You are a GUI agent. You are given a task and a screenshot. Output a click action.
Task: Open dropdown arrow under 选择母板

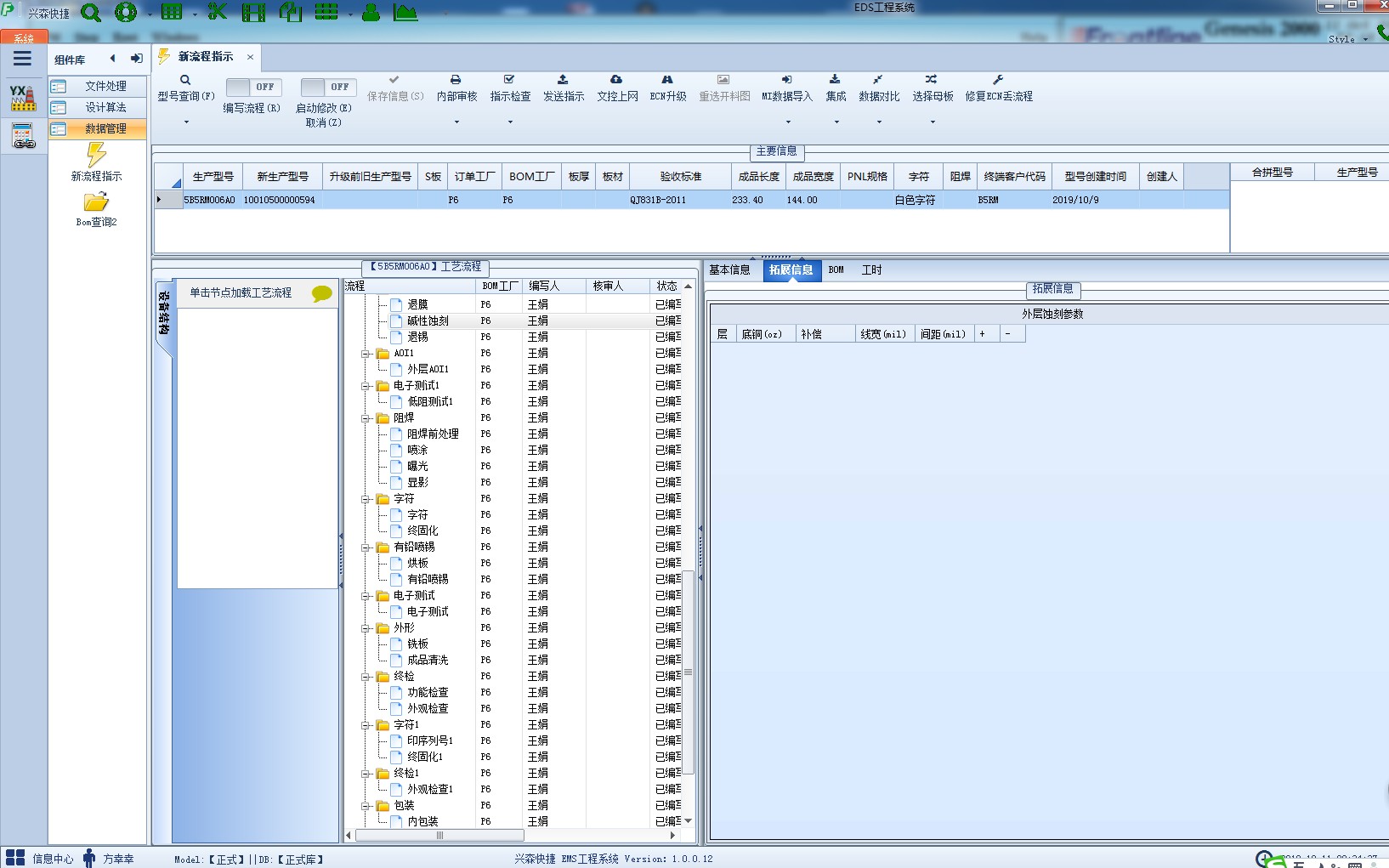tap(933, 122)
